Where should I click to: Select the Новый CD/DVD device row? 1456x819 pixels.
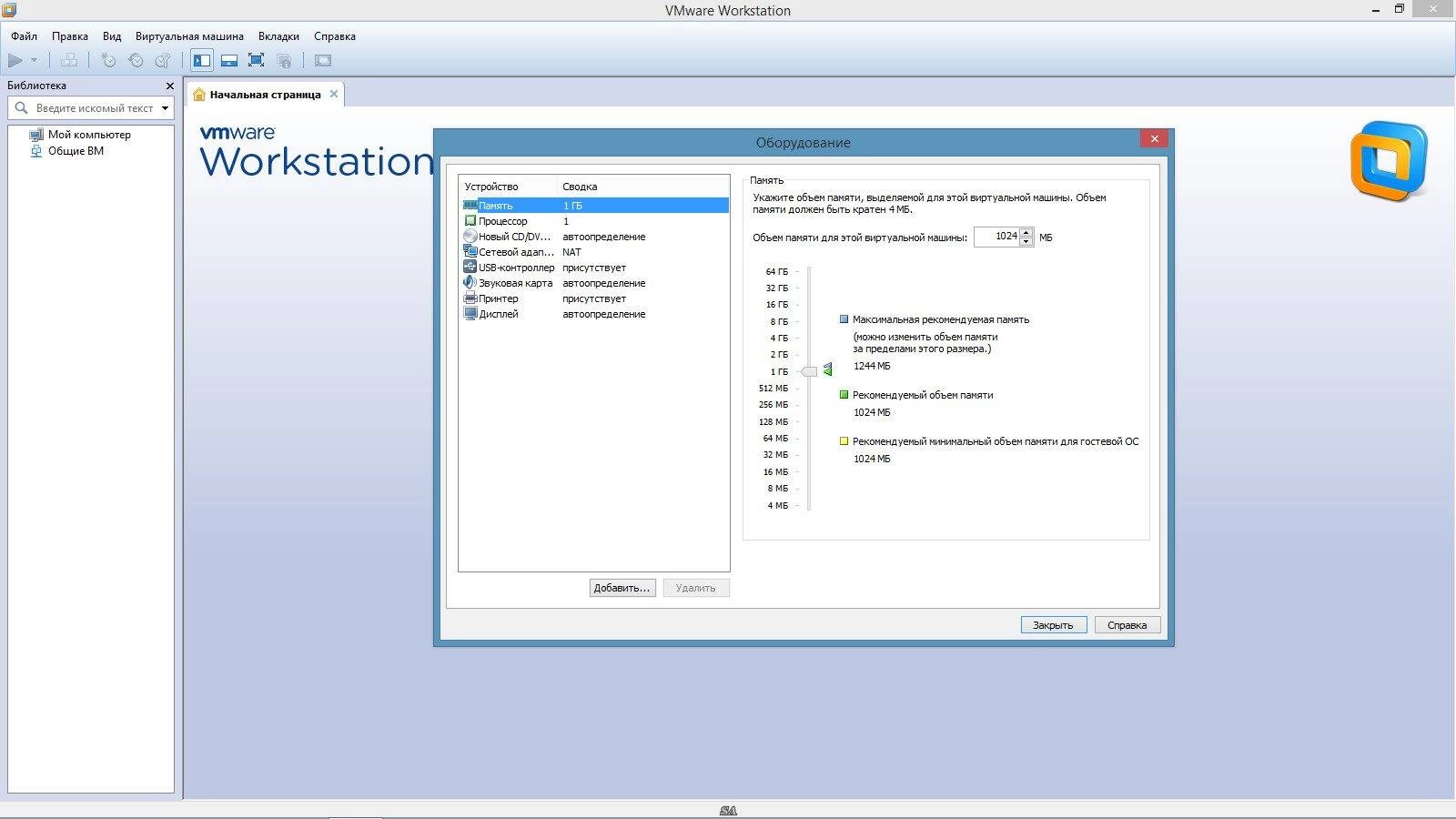click(x=595, y=237)
